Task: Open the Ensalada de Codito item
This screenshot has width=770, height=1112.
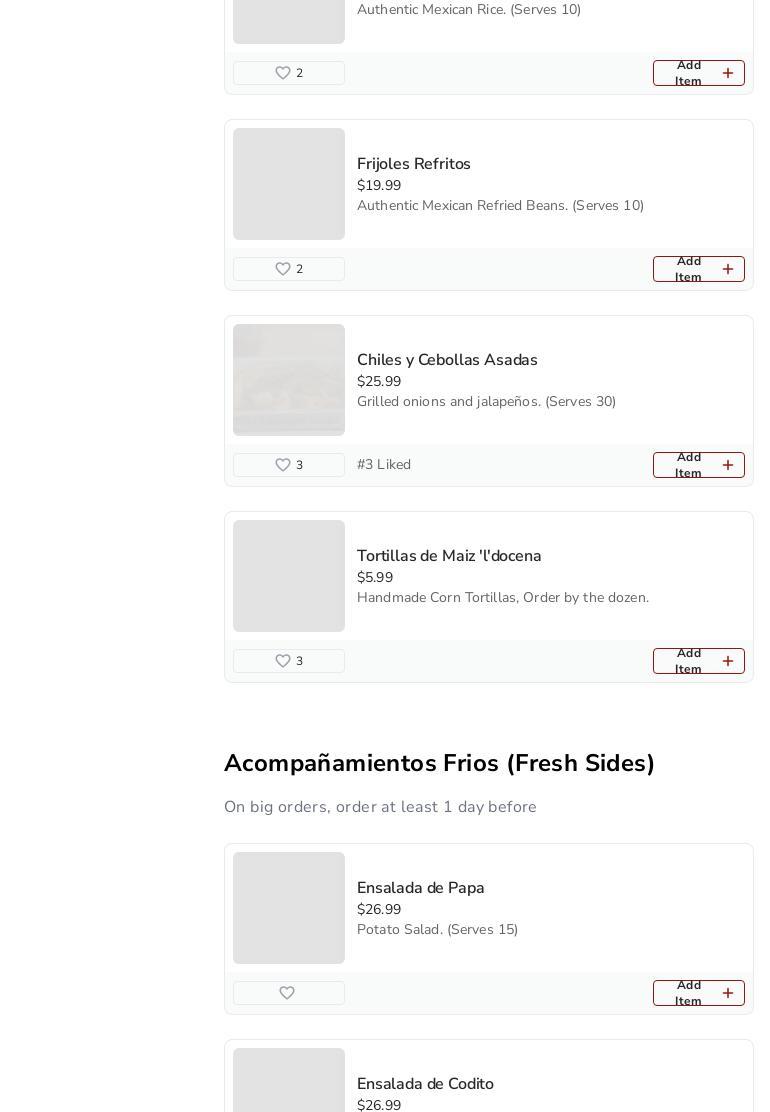Action: 425,1084
